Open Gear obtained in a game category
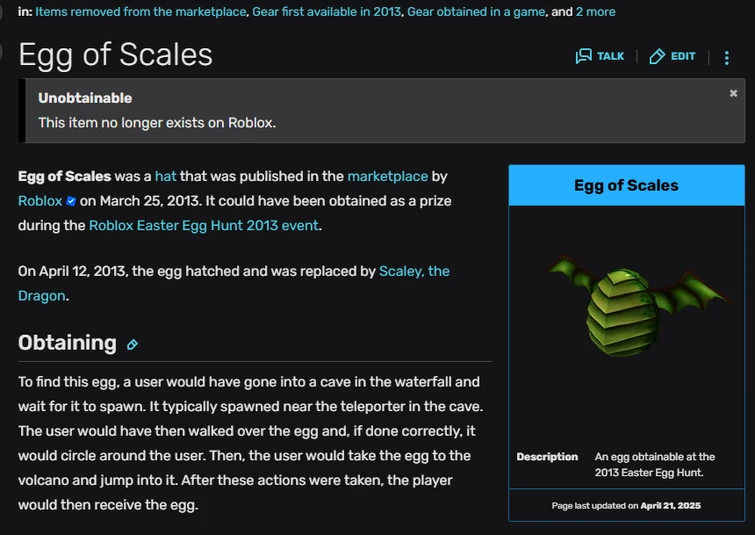Viewport: 755px width, 535px height. pos(475,12)
